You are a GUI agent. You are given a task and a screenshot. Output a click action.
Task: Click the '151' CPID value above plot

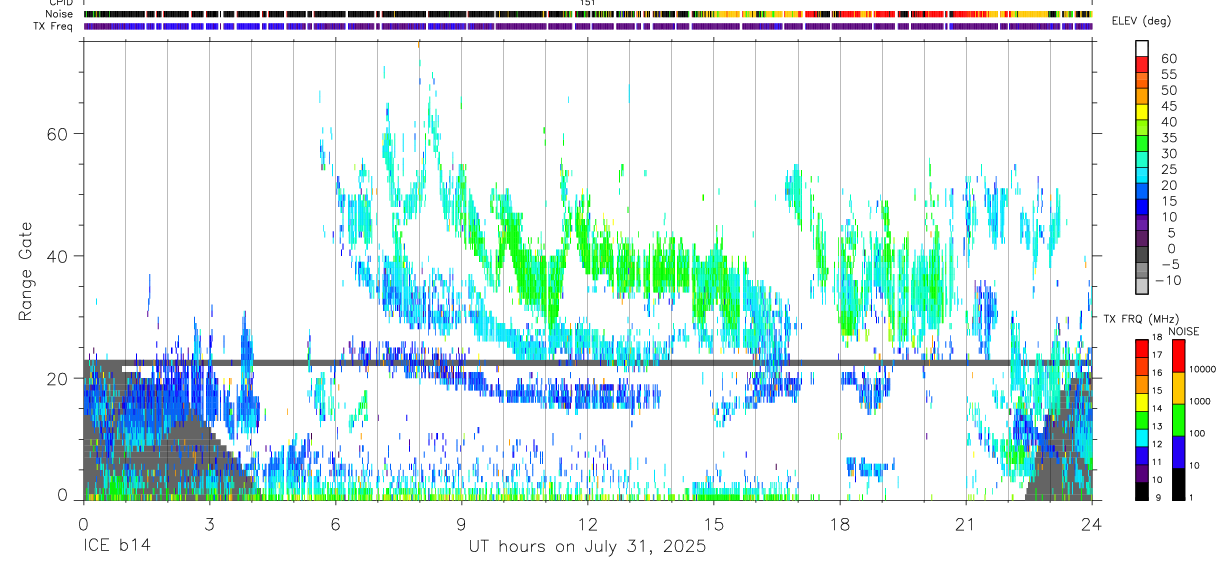pyautogui.click(x=588, y=3)
